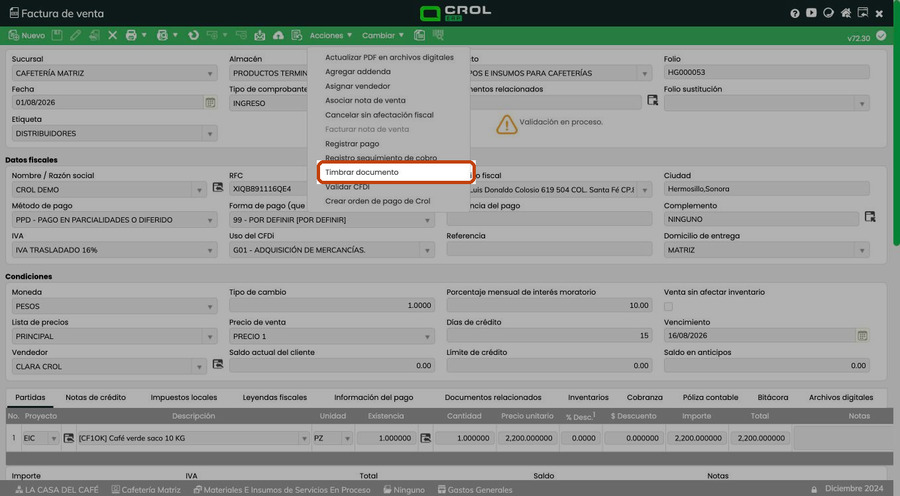Image resolution: width=900 pixels, height=496 pixels.
Task: Select Registrar pago menu entry
Action: (x=352, y=144)
